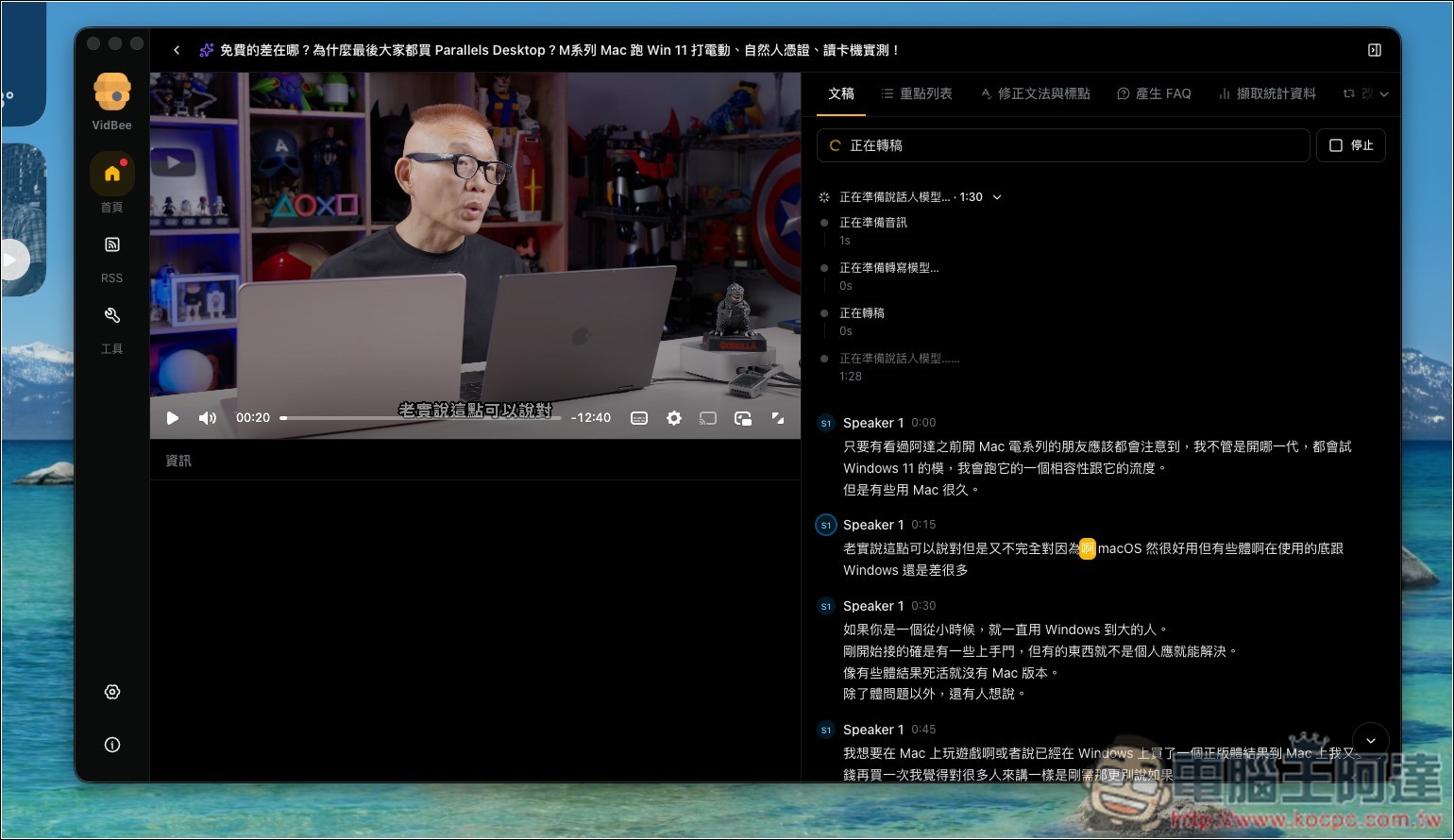The height and width of the screenshot is (840, 1454).
Task: Click the Speaker 1 avatar at 0:30
Action: click(x=826, y=607)
